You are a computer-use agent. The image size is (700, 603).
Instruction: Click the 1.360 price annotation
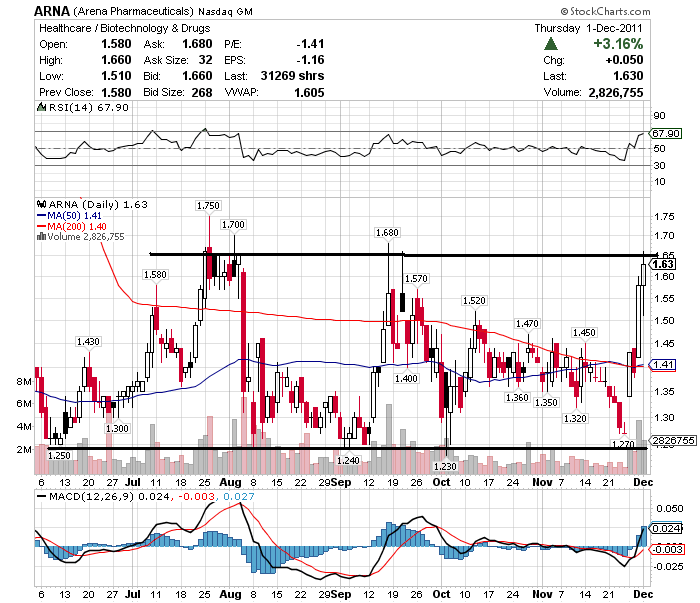click(x=517, y=397)
